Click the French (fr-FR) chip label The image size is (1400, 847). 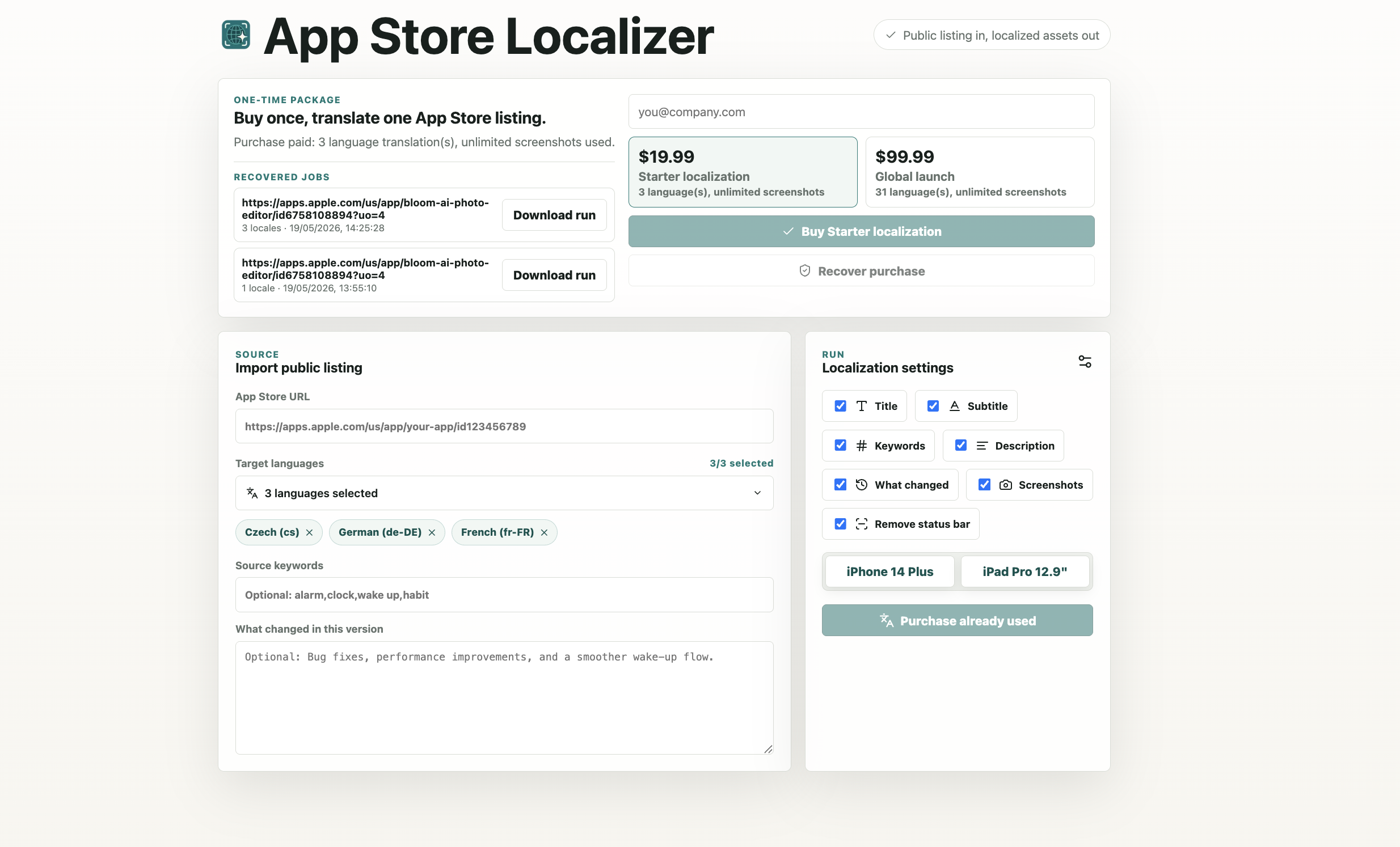497,532
